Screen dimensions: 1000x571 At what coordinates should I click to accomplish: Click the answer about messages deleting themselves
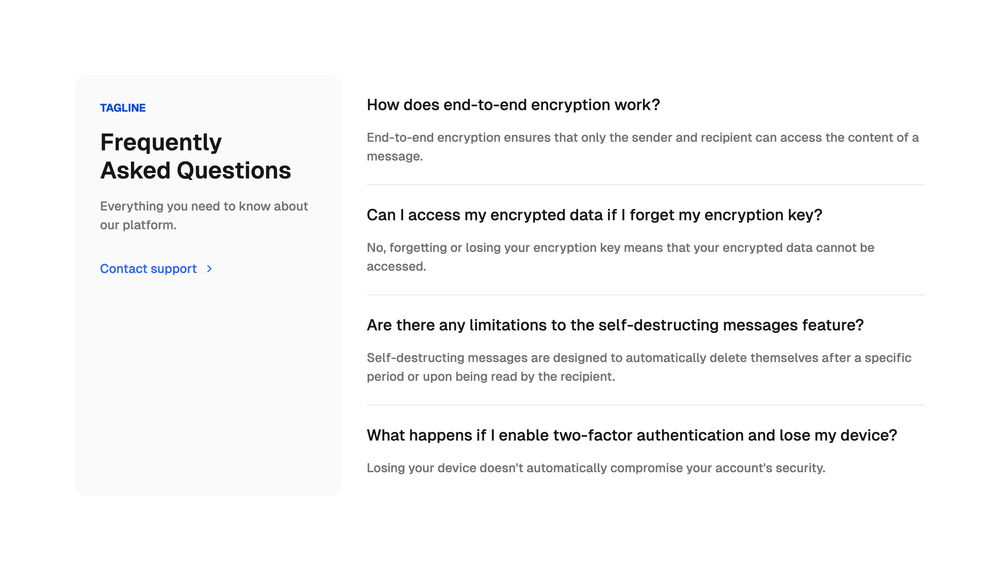[639, 367]
